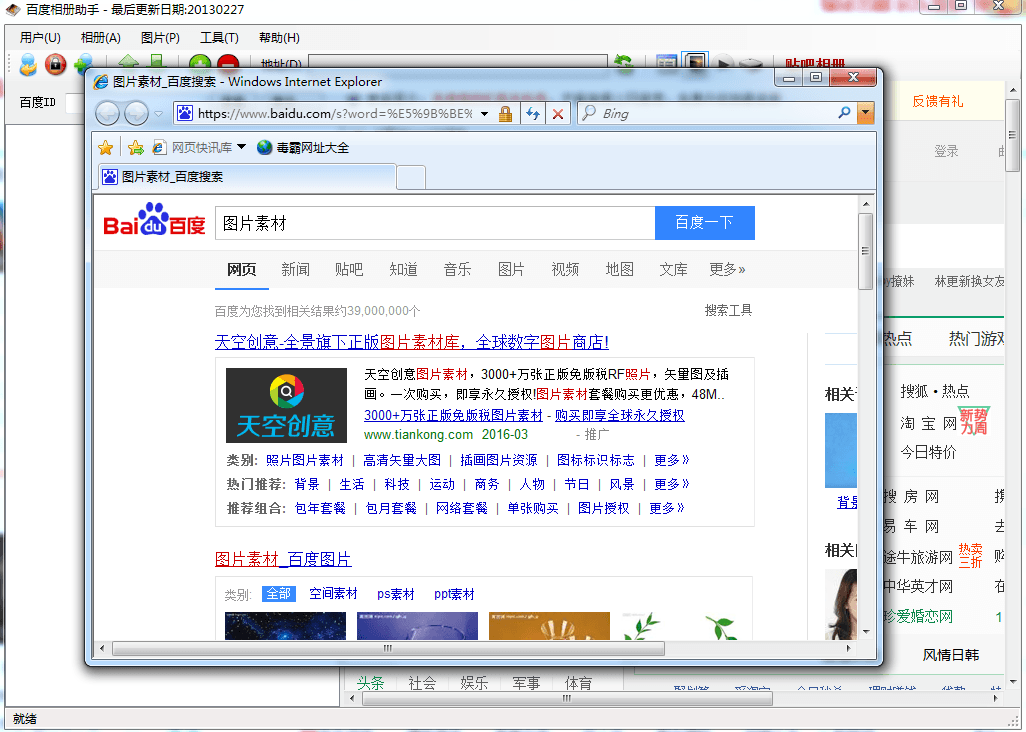Switch to the 视频 search category
This screenshot has height=732, width=1026.
click(x=565, y=270)
